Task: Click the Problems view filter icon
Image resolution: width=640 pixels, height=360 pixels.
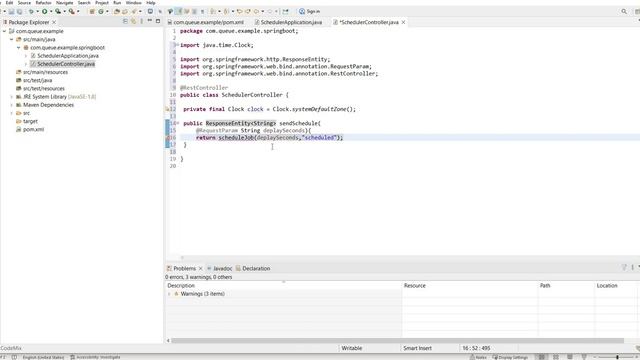Action: pos(624,267)
